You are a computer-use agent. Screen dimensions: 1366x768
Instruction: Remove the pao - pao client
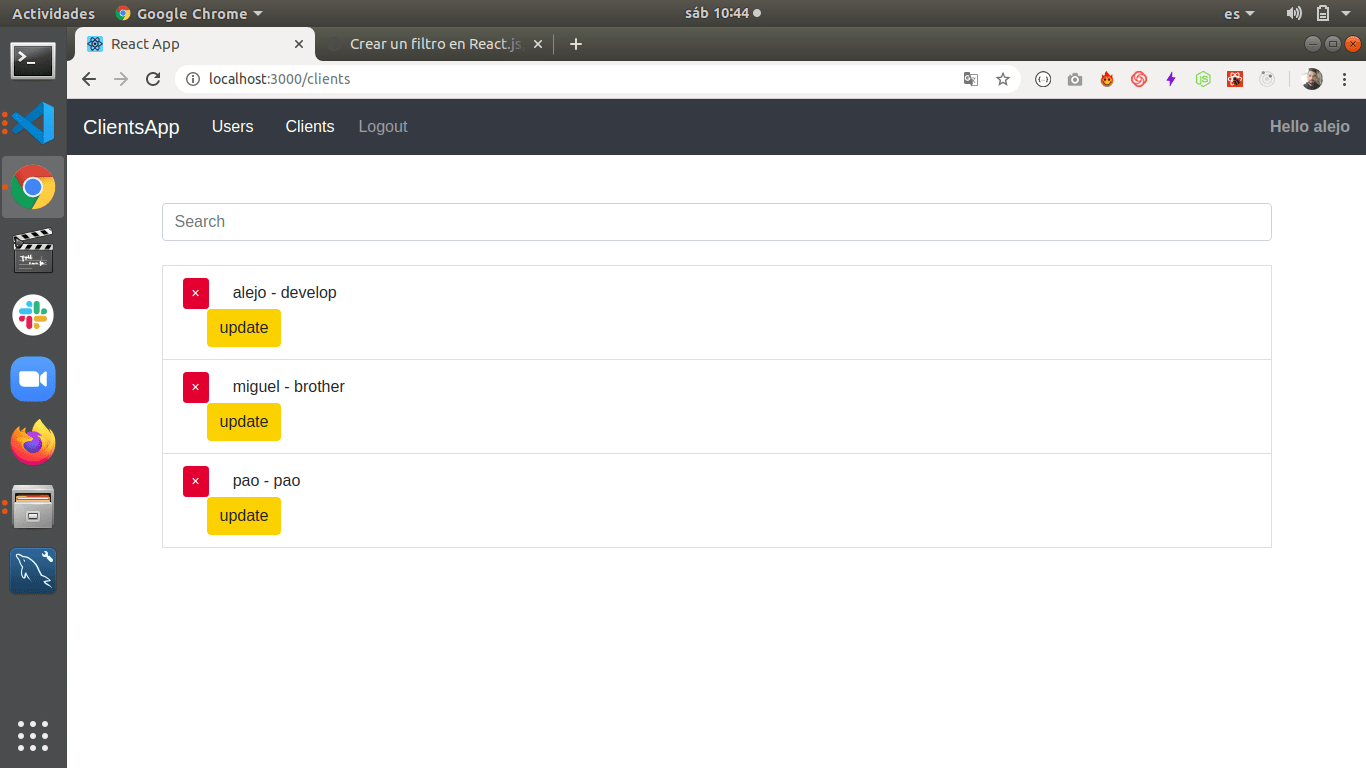(x=195, y=481)
